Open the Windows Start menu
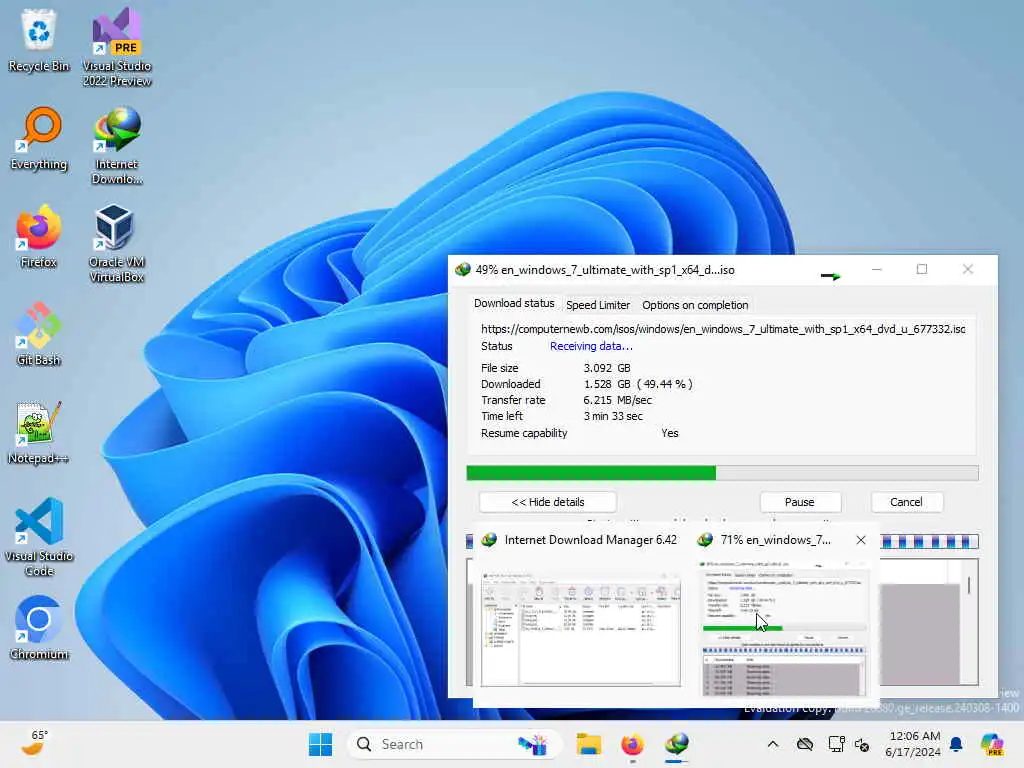The height and width of the screenshot is (768, 1024). [320, 744]
